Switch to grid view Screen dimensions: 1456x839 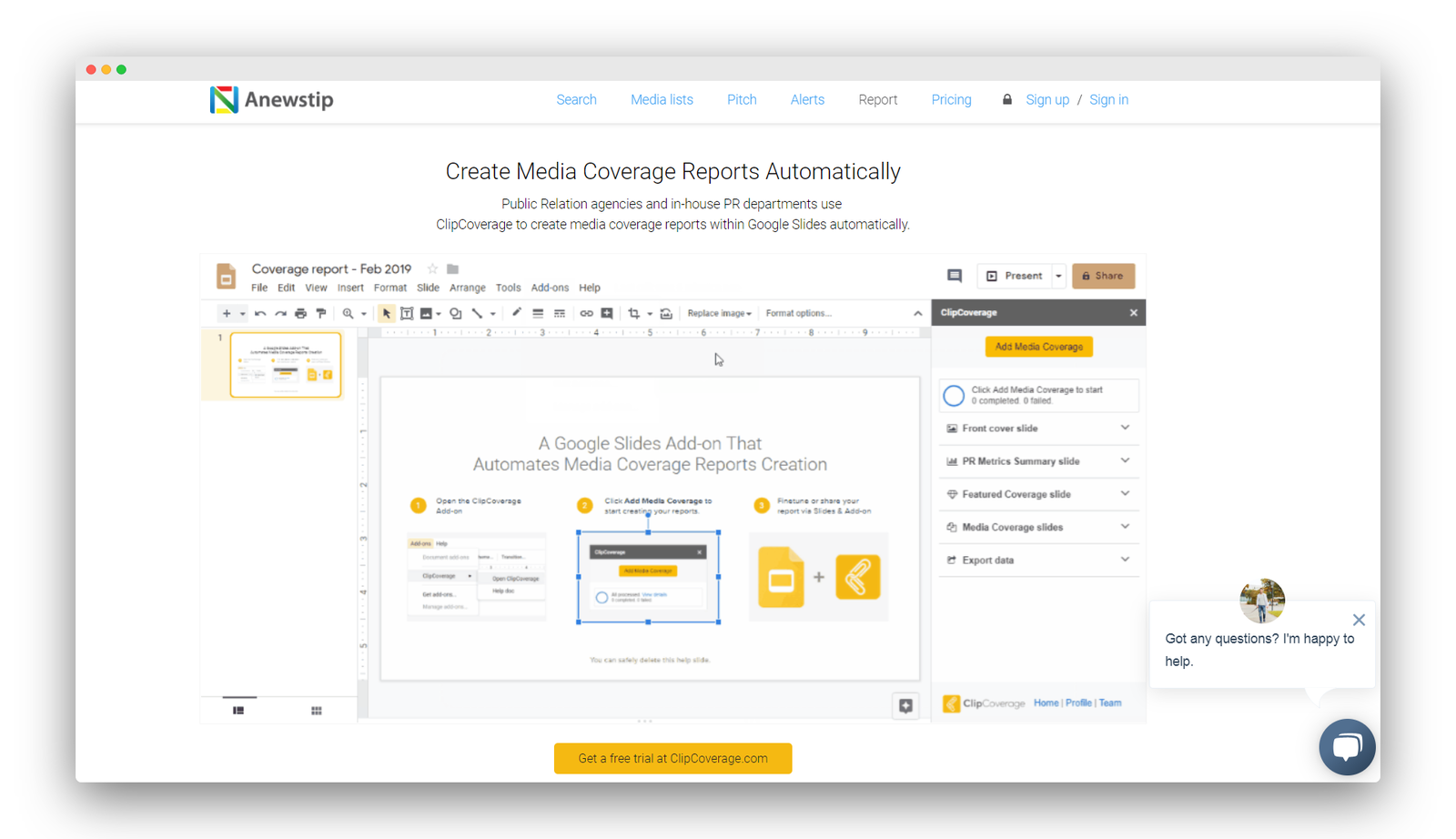[317, 711]
